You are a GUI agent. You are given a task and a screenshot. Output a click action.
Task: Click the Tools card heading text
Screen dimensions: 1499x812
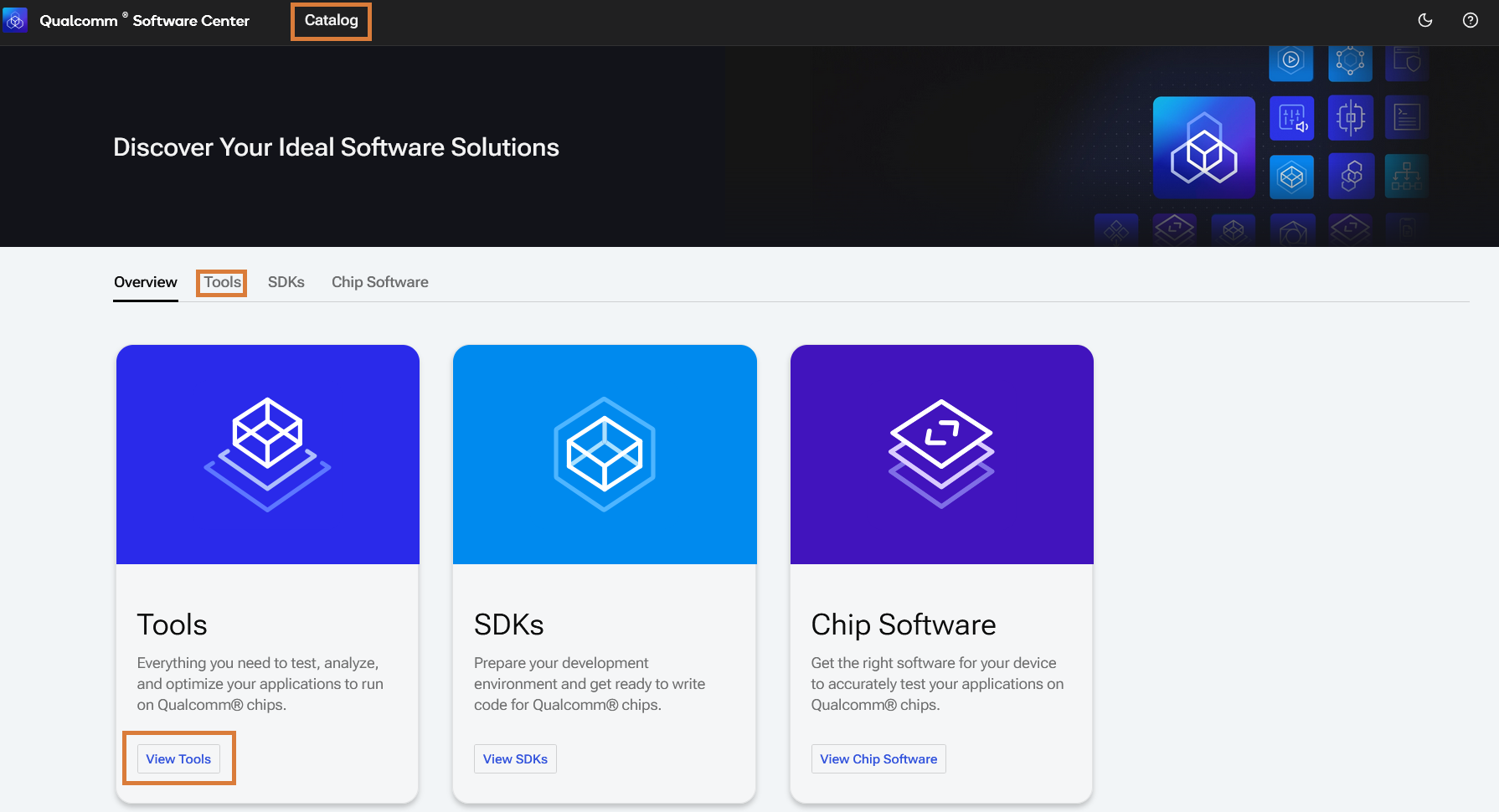(x=172, y=625)
